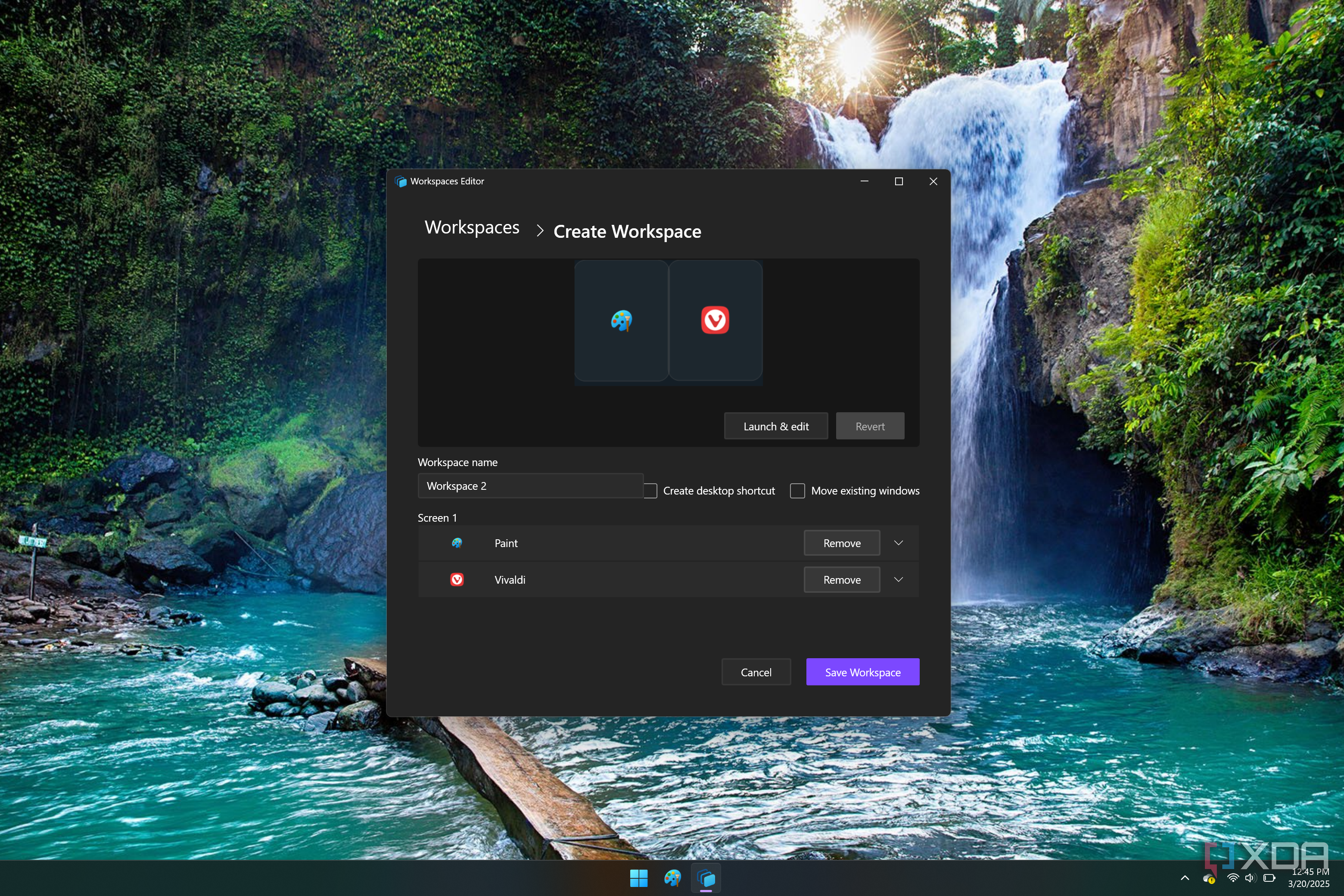
Task: Open the Windows Start menu
Action: (638, 878)
